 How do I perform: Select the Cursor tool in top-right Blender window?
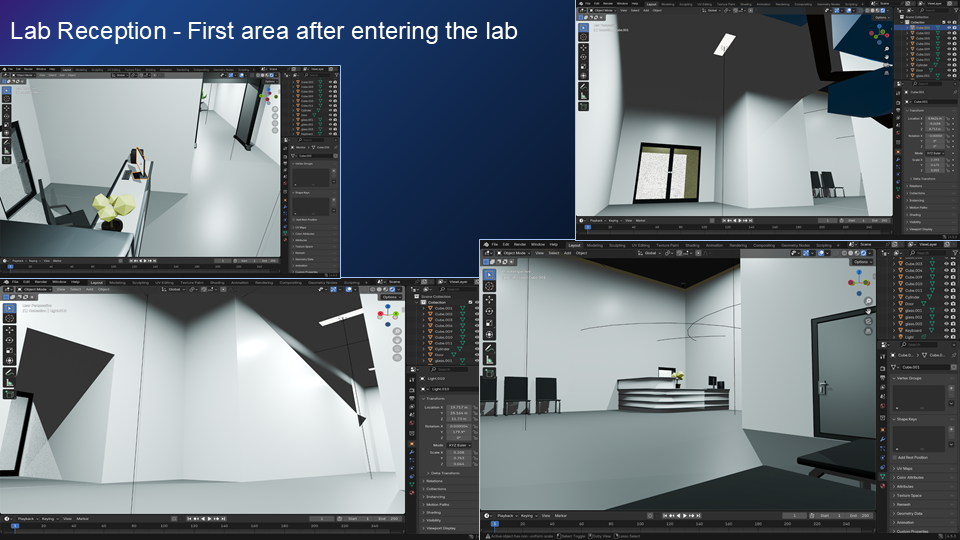583,37
